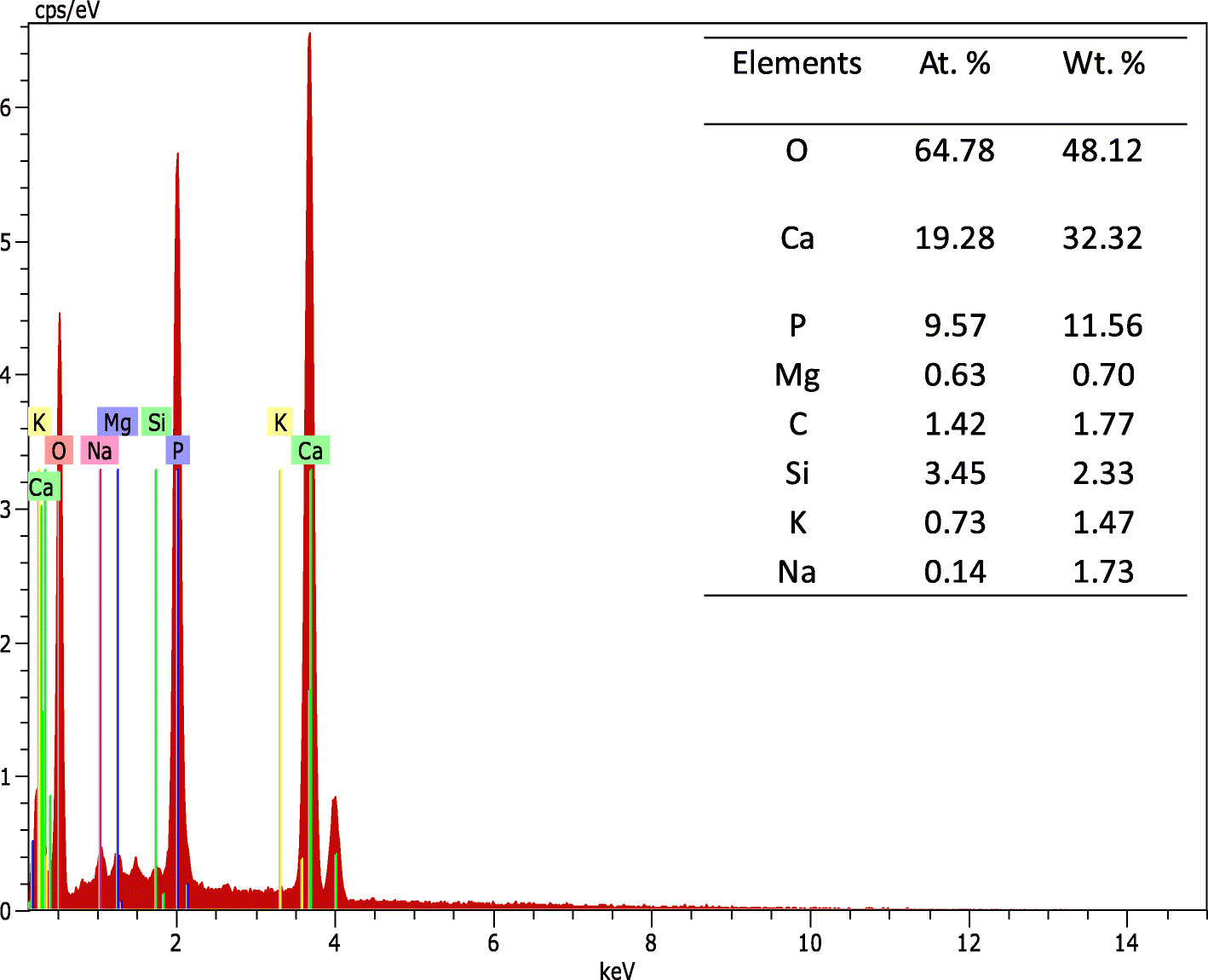Click the yellow K label near 0 keV

pos(39,422)
